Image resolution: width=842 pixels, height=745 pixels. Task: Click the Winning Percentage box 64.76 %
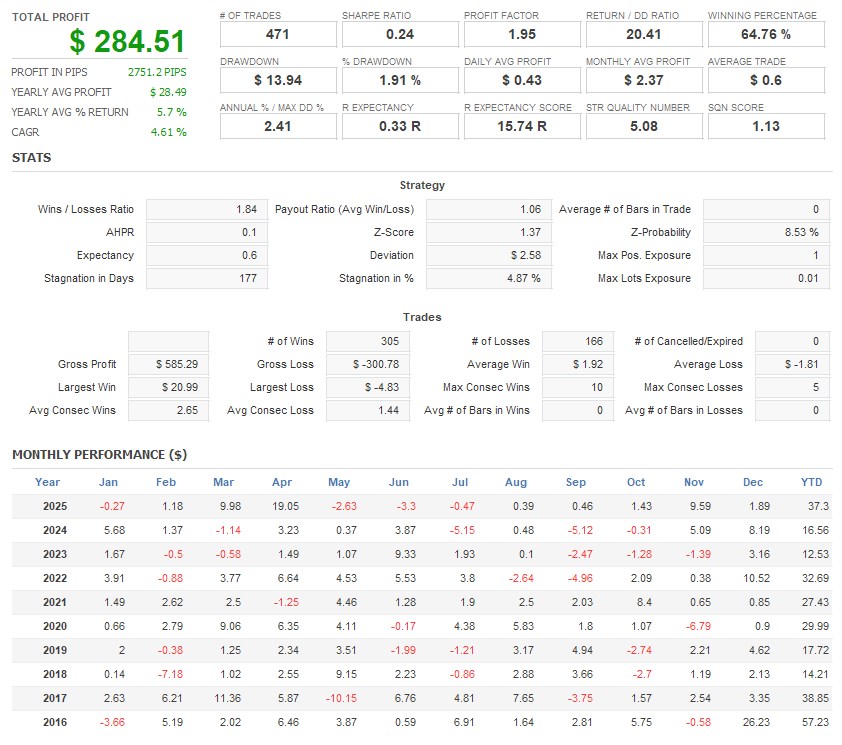(x=765, y=35)
